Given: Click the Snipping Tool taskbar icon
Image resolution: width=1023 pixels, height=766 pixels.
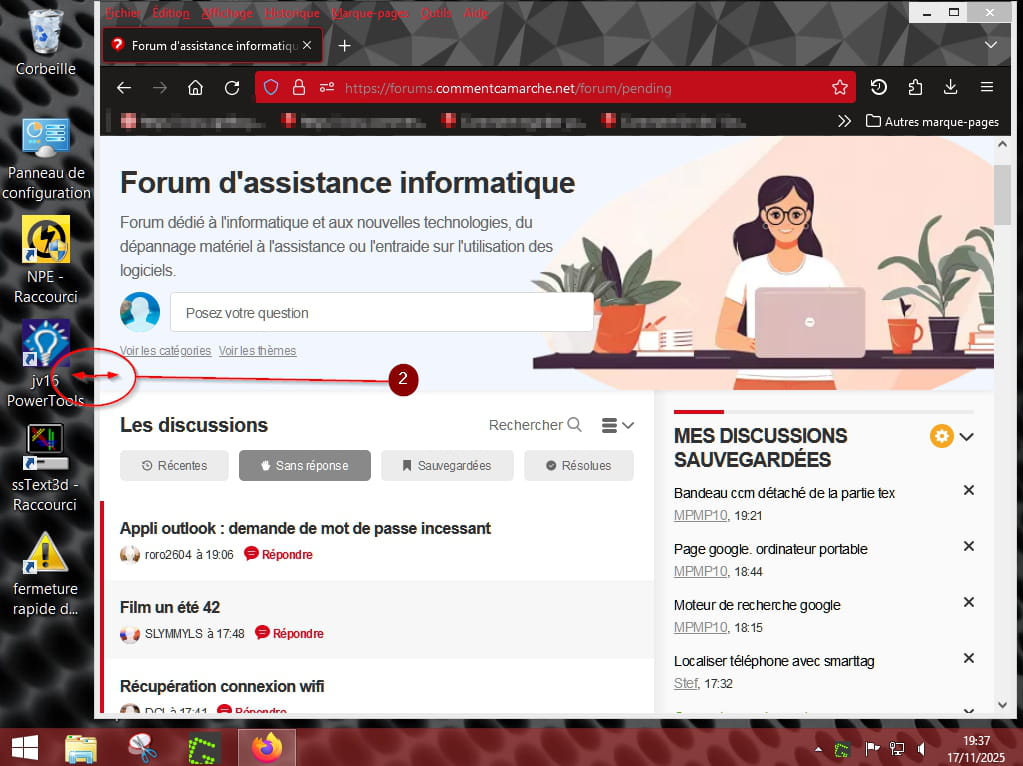Looking at the screenshot, I should pyautogui.click(x=143, y=746).
